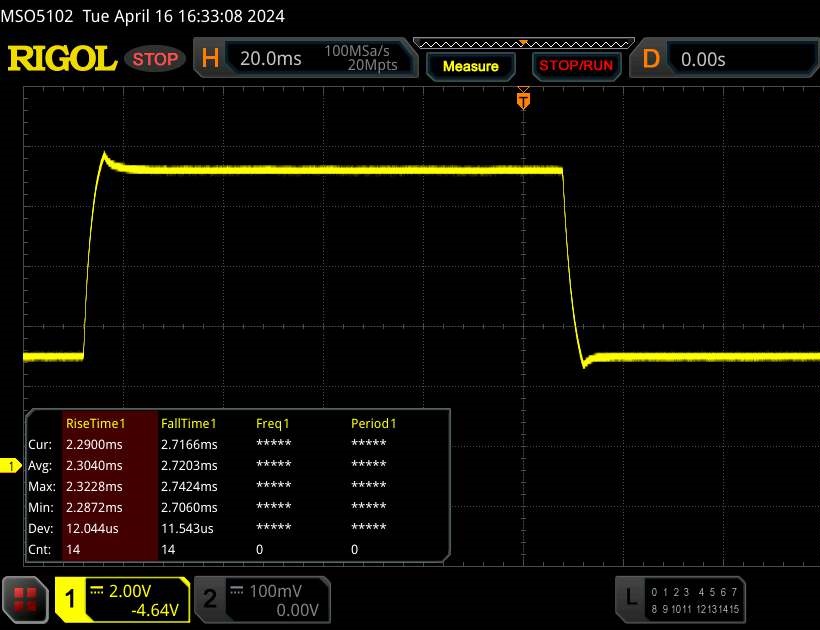Image resolution: width=820 pixels, height=630 pixels.
Task: Click the digital channels 0-15 indicator
Action: pos(695,600)
